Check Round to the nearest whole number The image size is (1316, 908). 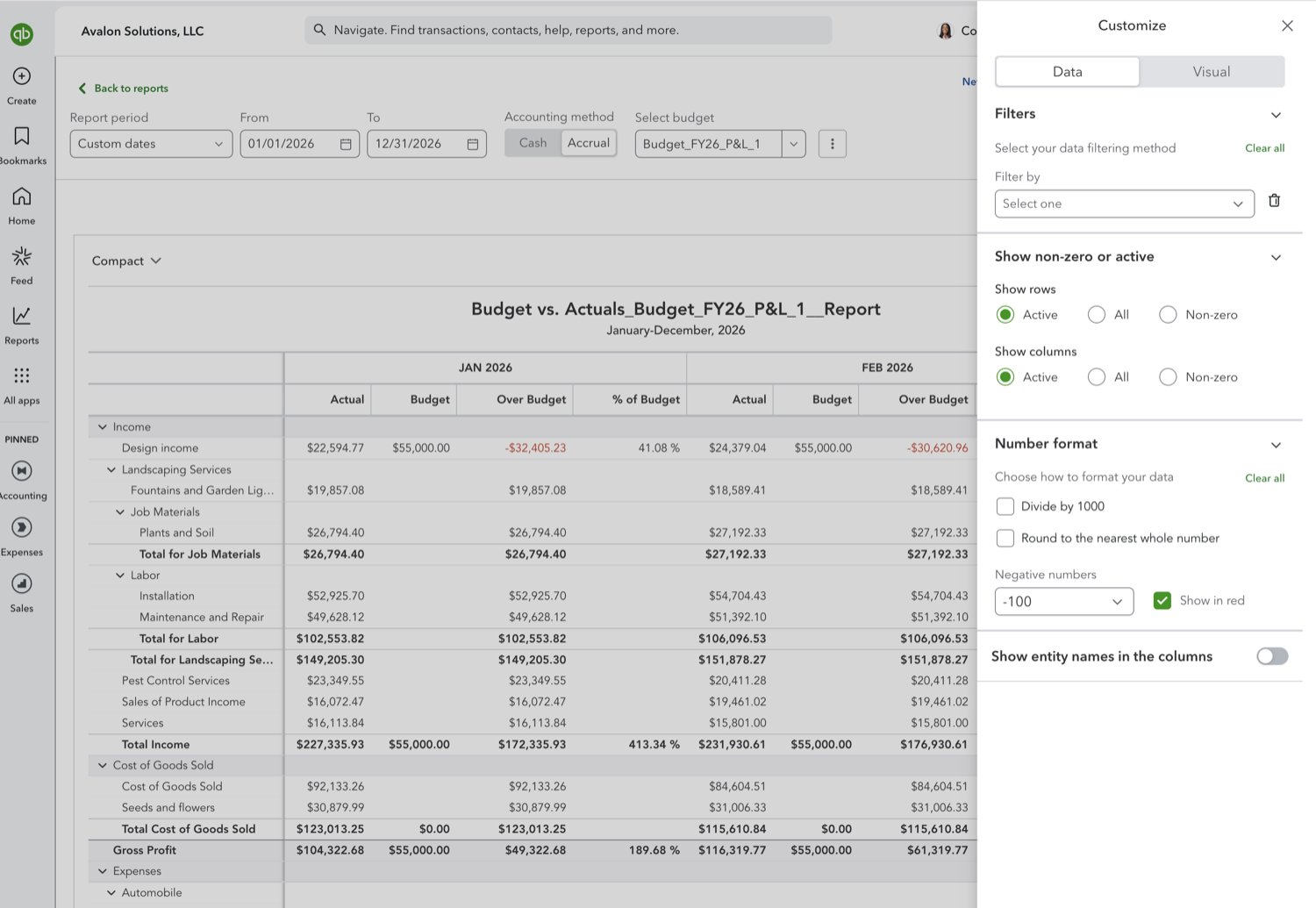pos(1005,539)
